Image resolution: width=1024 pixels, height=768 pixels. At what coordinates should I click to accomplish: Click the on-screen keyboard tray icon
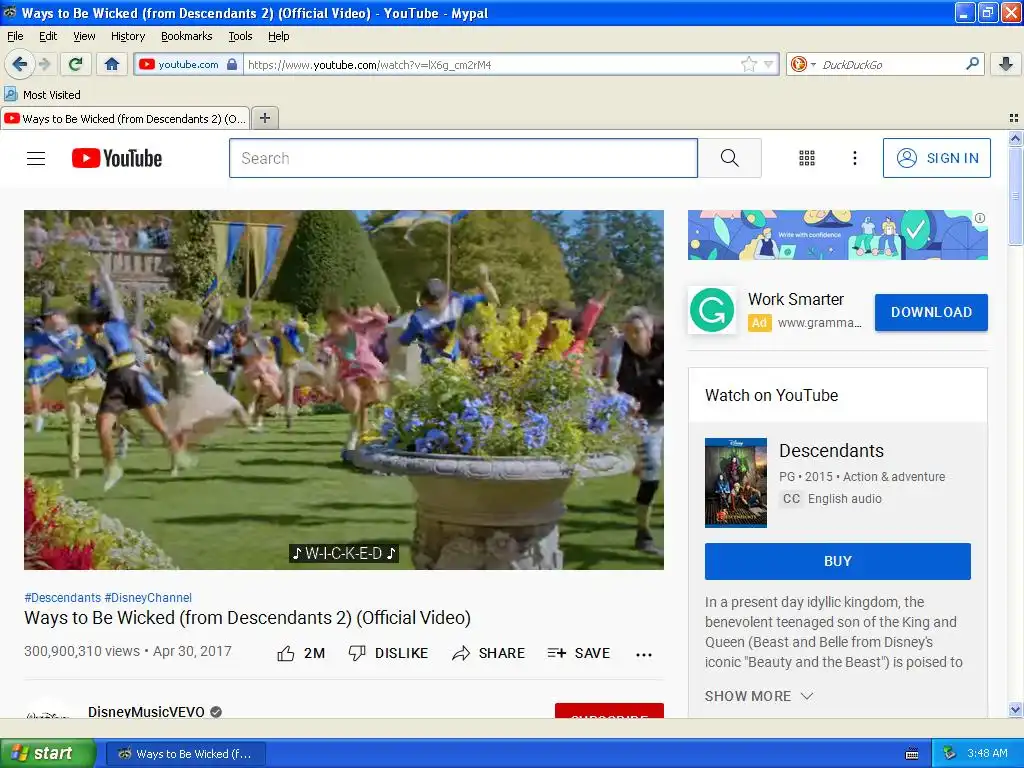(x=912, y=754)
